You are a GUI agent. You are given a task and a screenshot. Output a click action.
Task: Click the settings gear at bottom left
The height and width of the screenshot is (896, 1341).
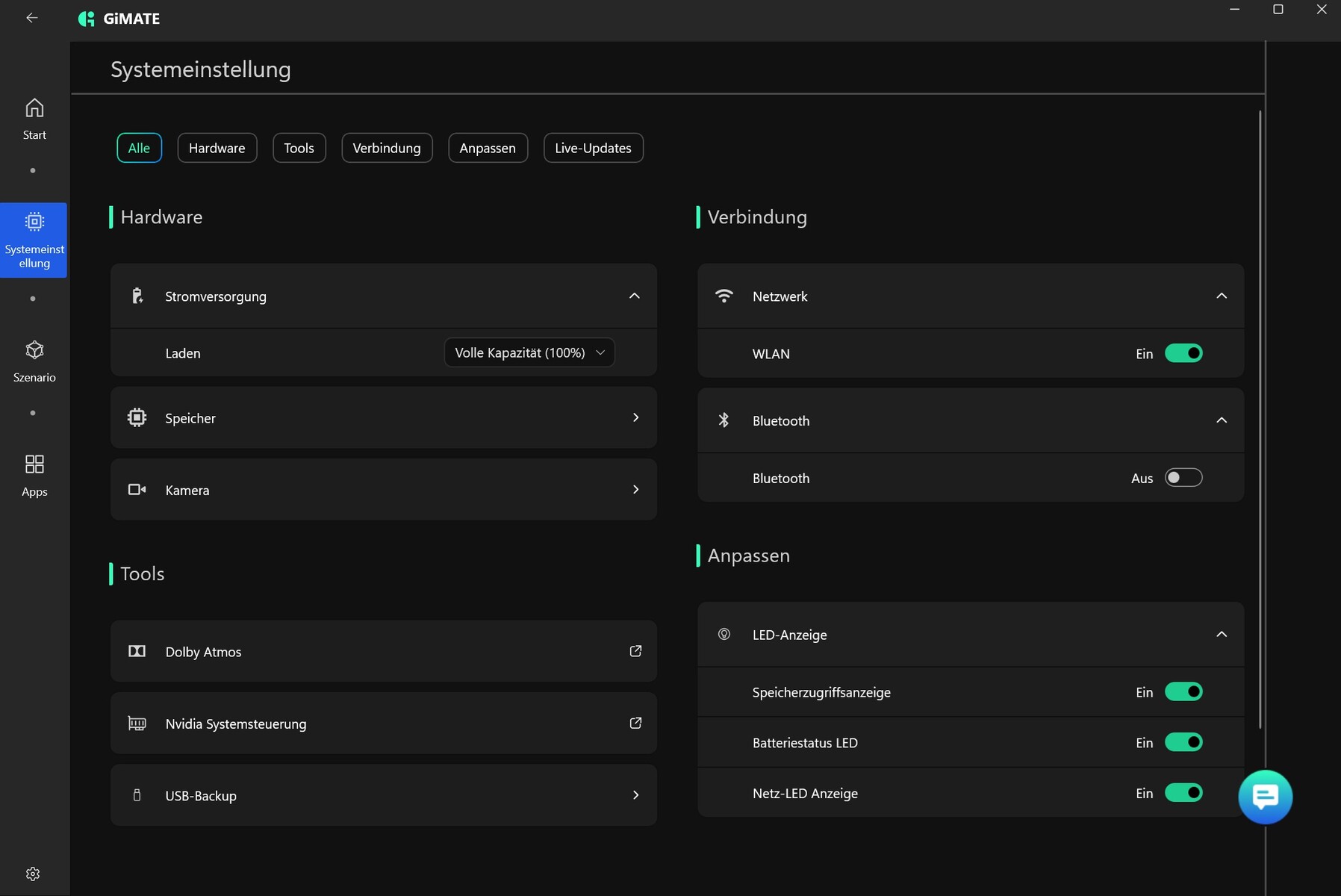click(33, 874)
